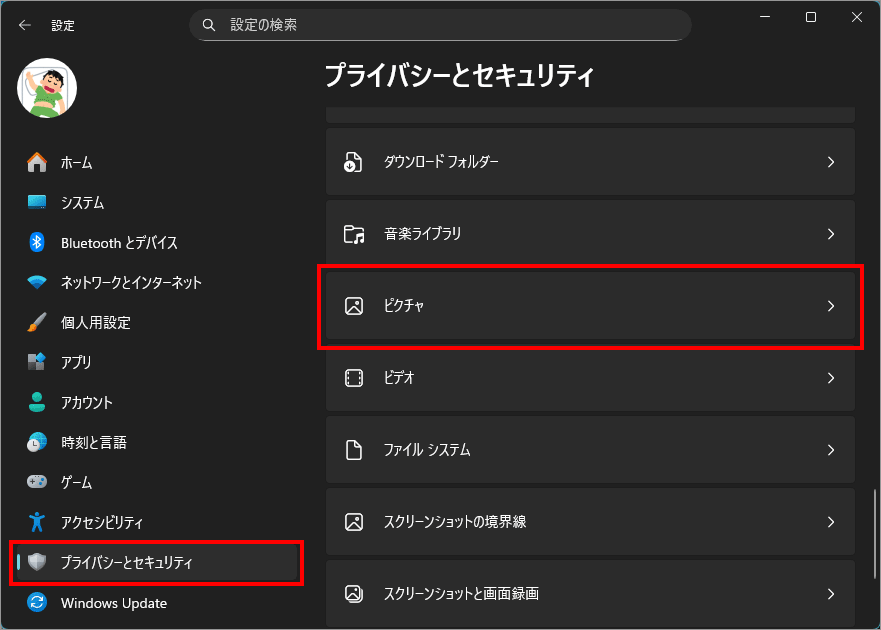Viewport: 881px width, 630px height.
Task: Go to アカウント settings page
Action: (86, 402)
